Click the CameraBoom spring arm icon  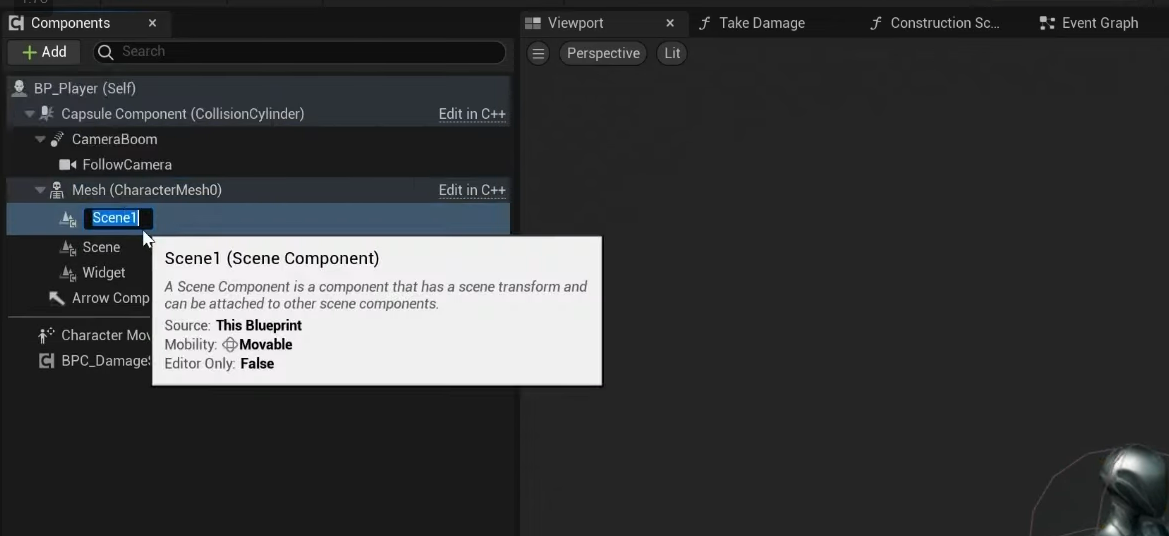[x=57, y=139]
